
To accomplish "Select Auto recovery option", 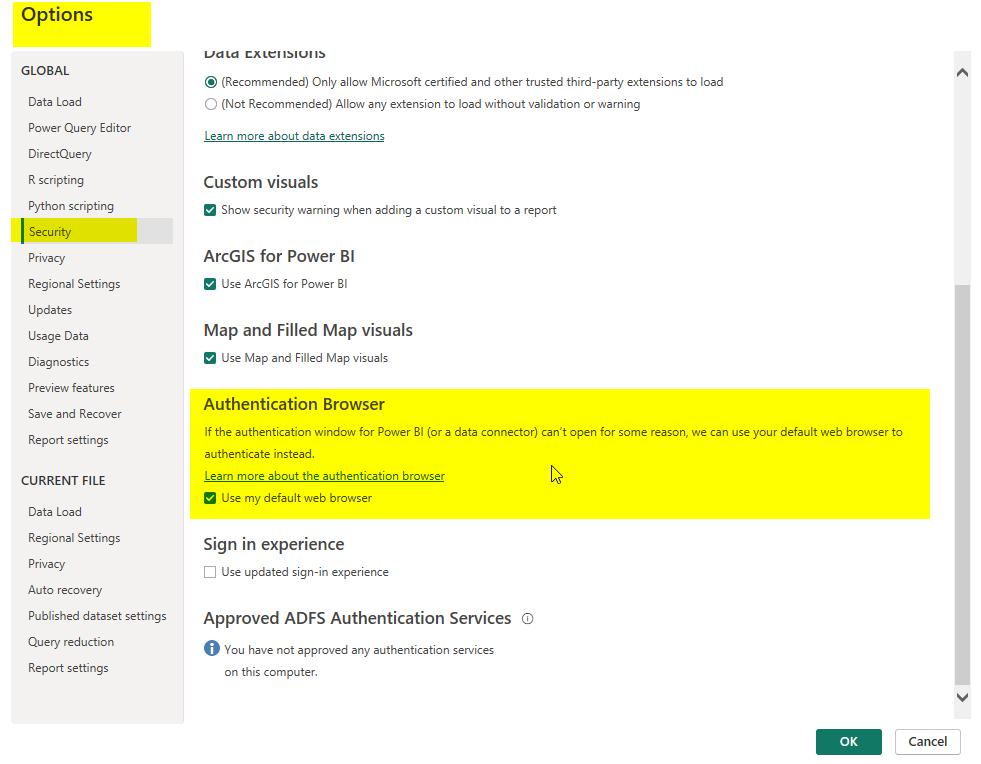I will [64, 590].
